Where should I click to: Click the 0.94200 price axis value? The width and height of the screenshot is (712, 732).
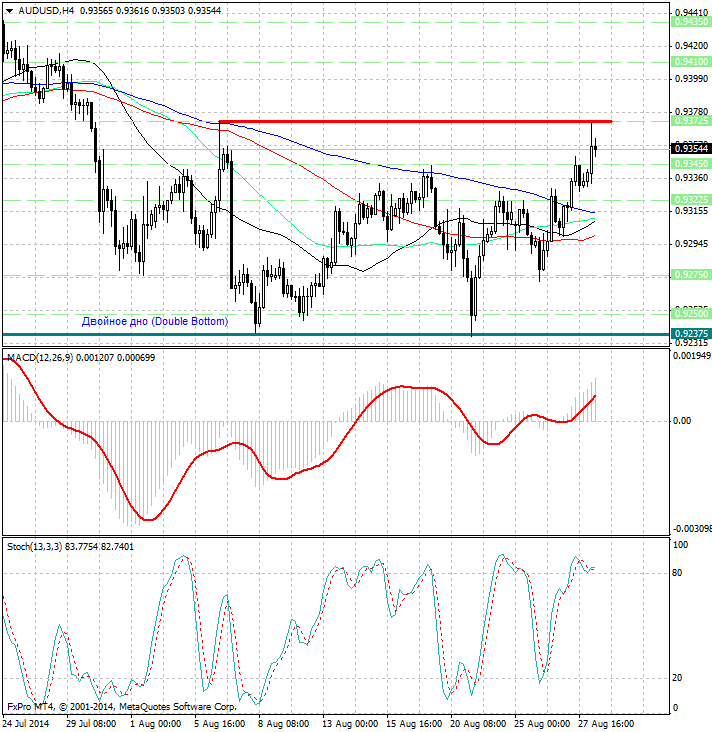691,46
